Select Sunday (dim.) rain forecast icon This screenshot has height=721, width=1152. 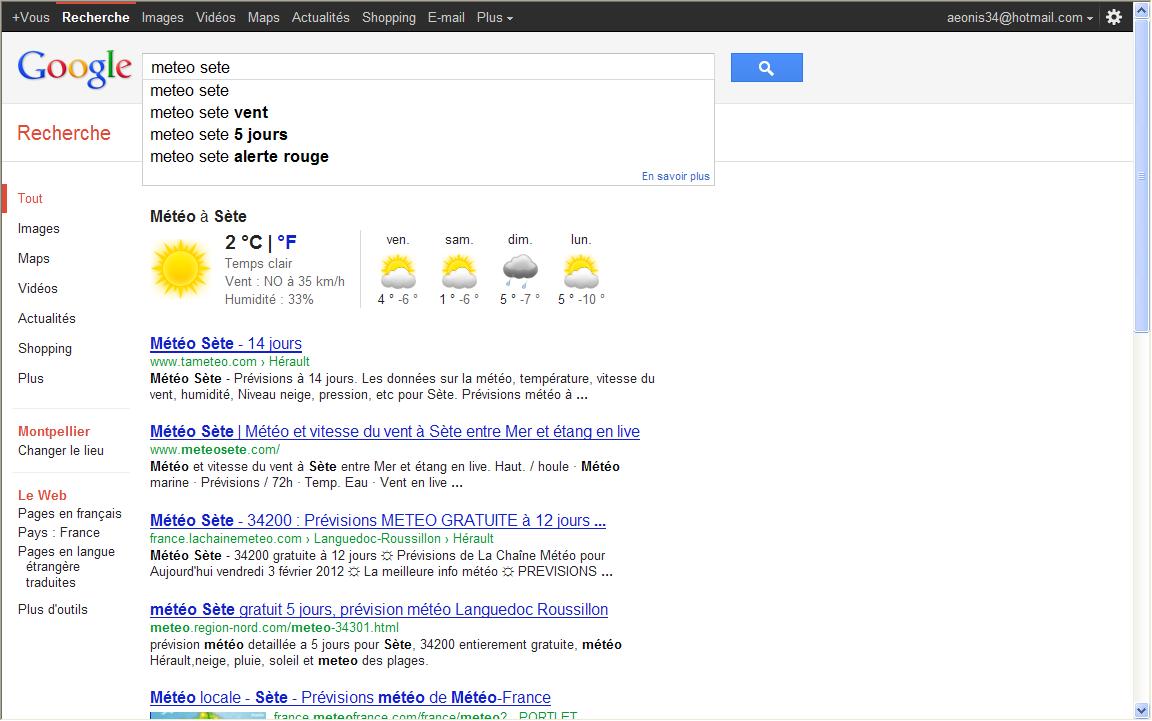[x=520, y=271]
